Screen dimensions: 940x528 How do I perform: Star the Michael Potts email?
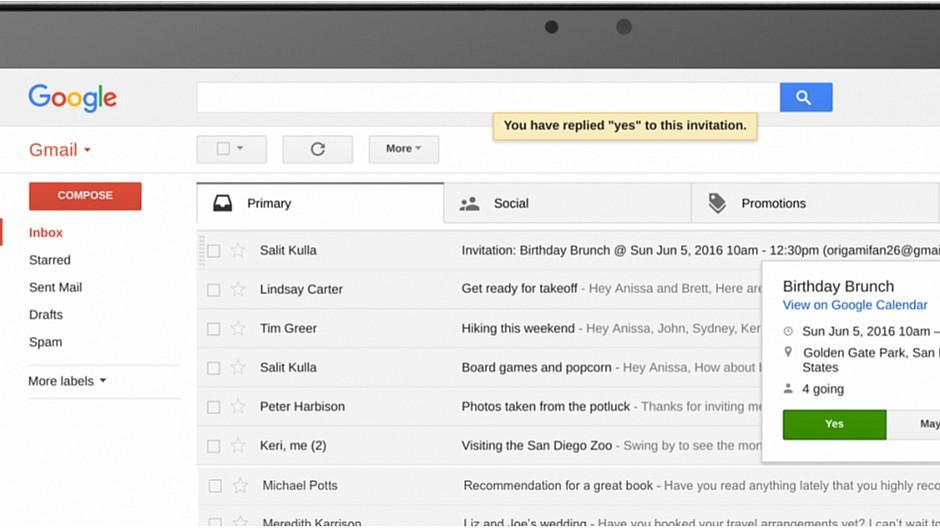[240, 485]
